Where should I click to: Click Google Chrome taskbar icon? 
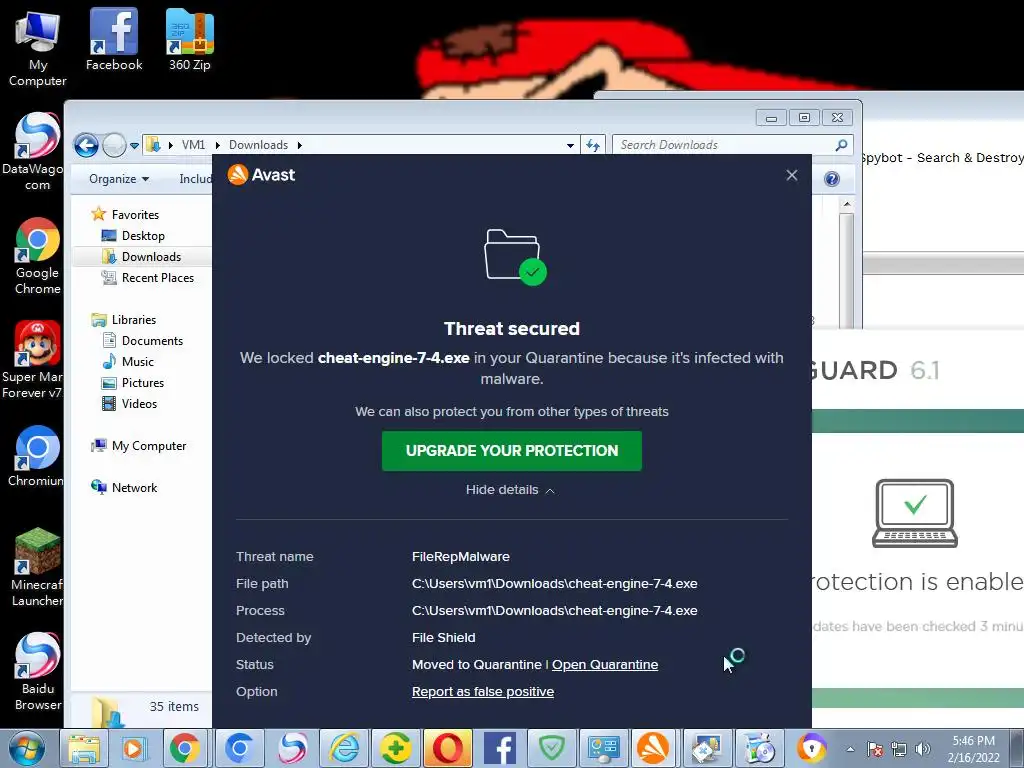185,748
